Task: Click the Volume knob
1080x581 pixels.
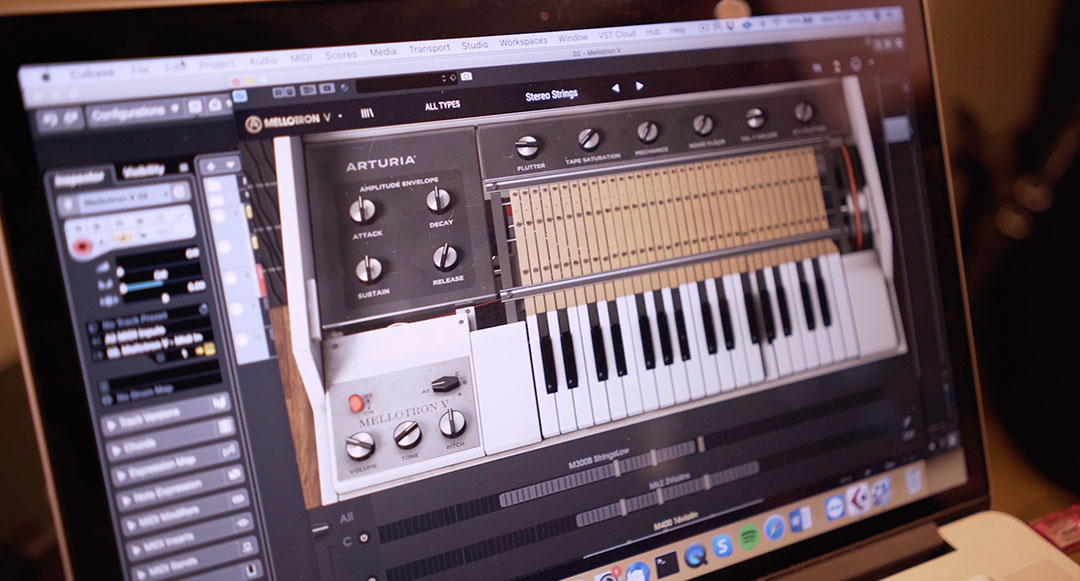Action: (x=360, y=446)
